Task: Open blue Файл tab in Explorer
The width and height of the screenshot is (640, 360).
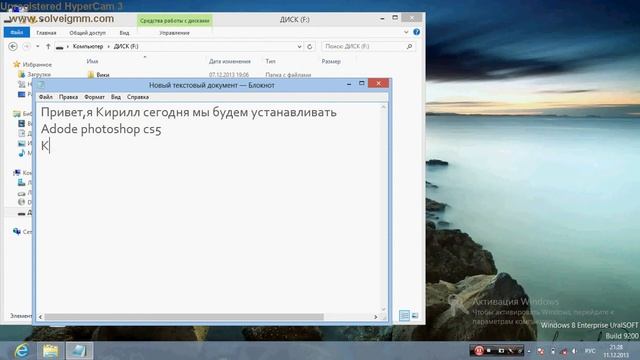Action: point(17,32)
